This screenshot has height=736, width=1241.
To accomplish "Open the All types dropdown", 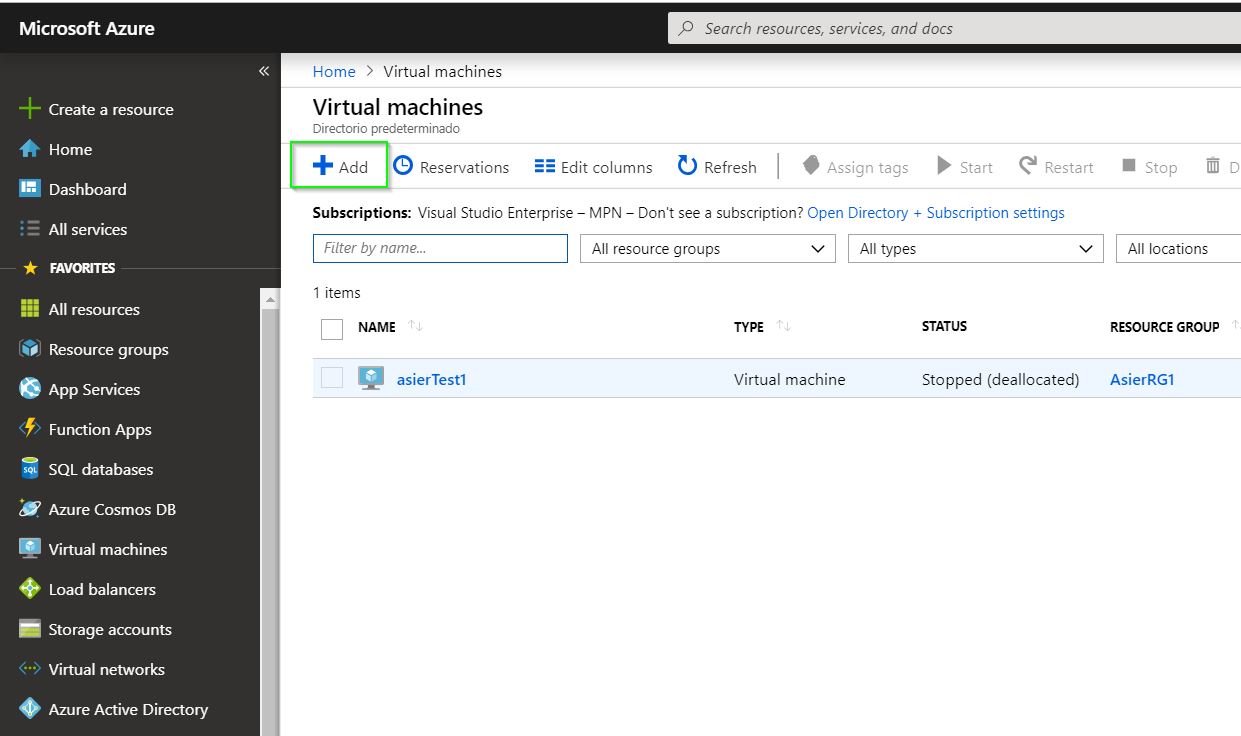I will click(x=975, y=249).
